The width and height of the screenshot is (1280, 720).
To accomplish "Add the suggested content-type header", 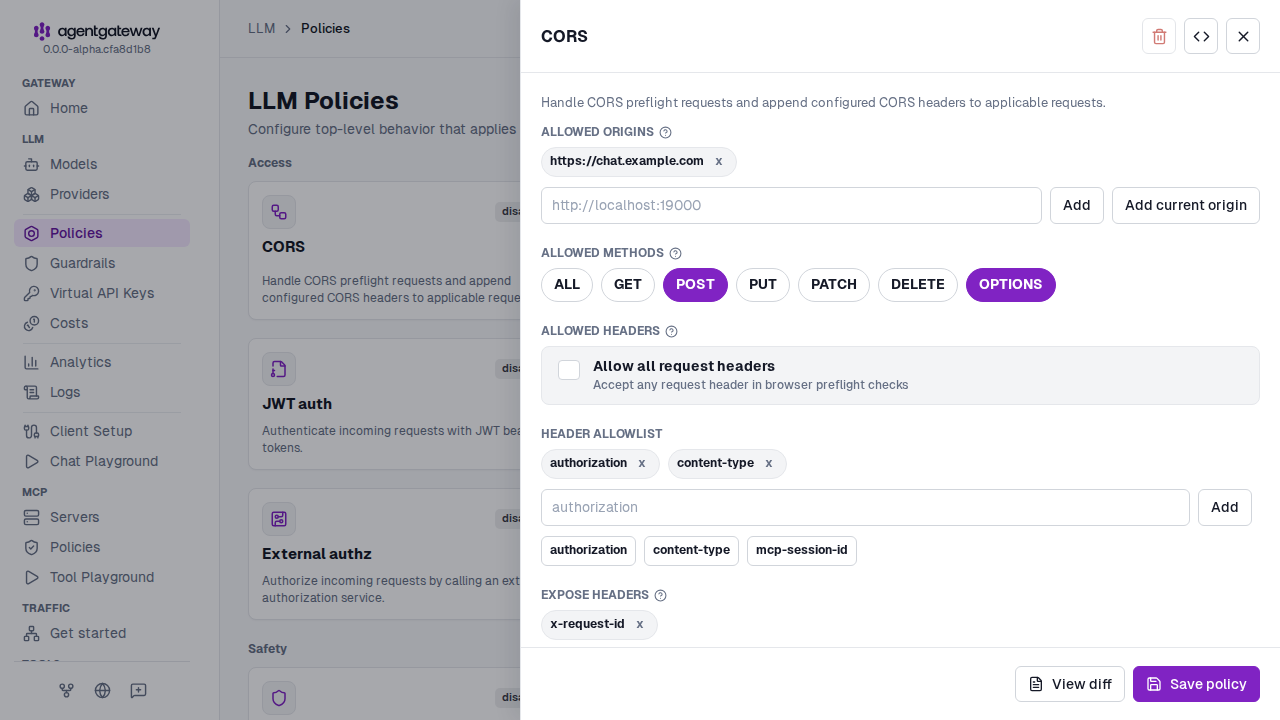I will [x=691, y=550].
